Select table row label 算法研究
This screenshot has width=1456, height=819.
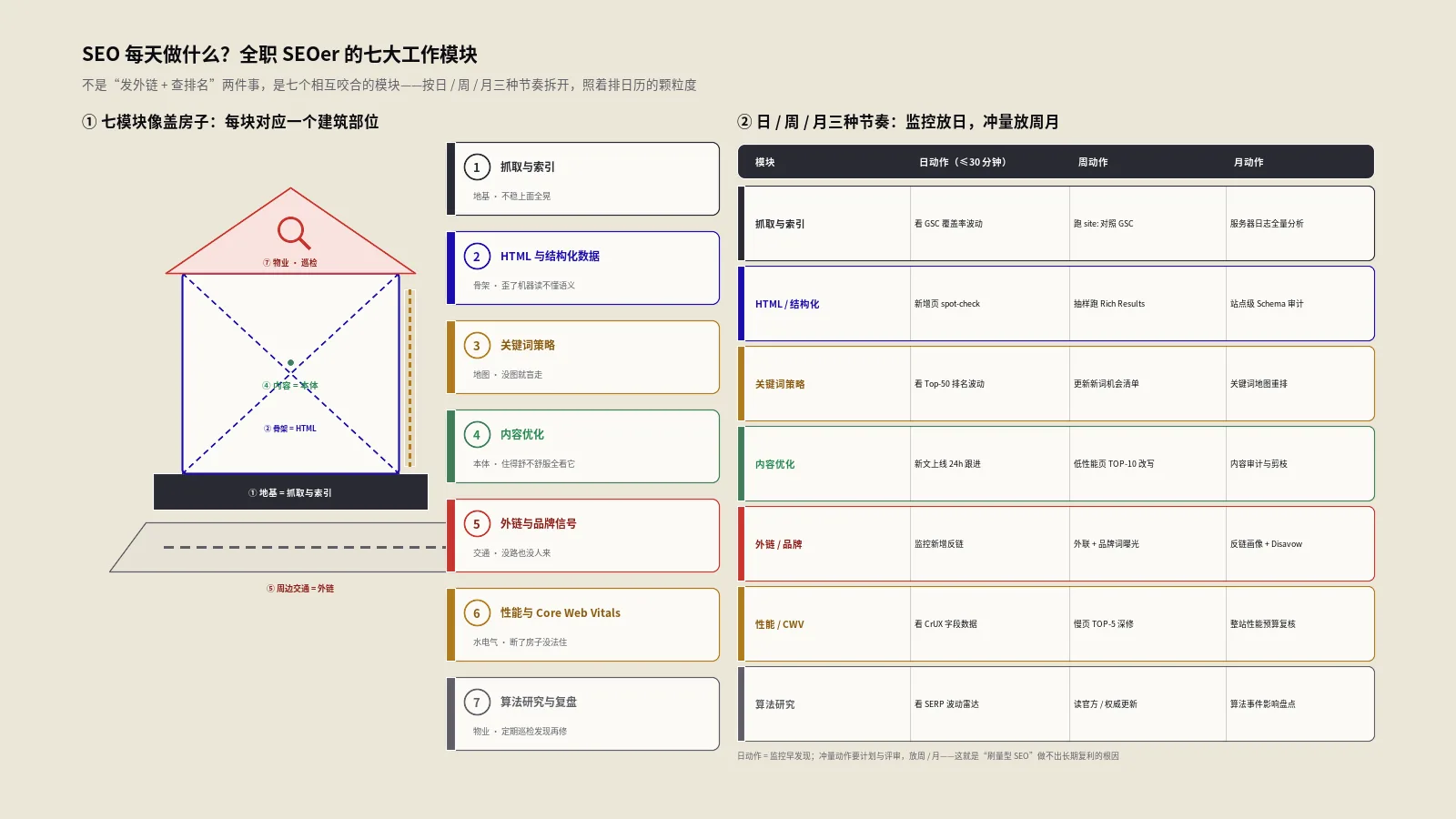tap(774, 704)
